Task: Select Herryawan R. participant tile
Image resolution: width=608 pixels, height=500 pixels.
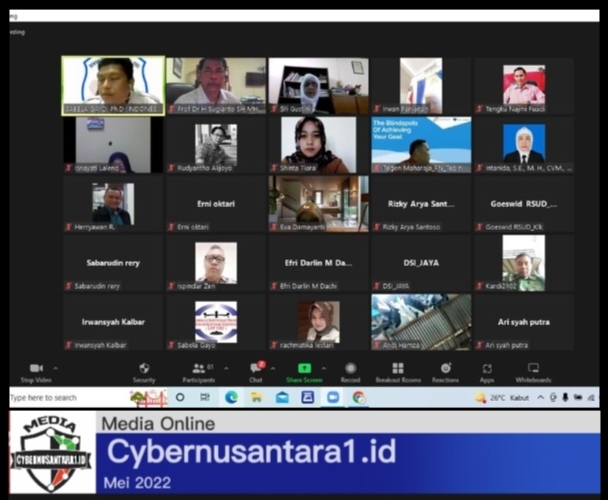Action: coord(113,204)
